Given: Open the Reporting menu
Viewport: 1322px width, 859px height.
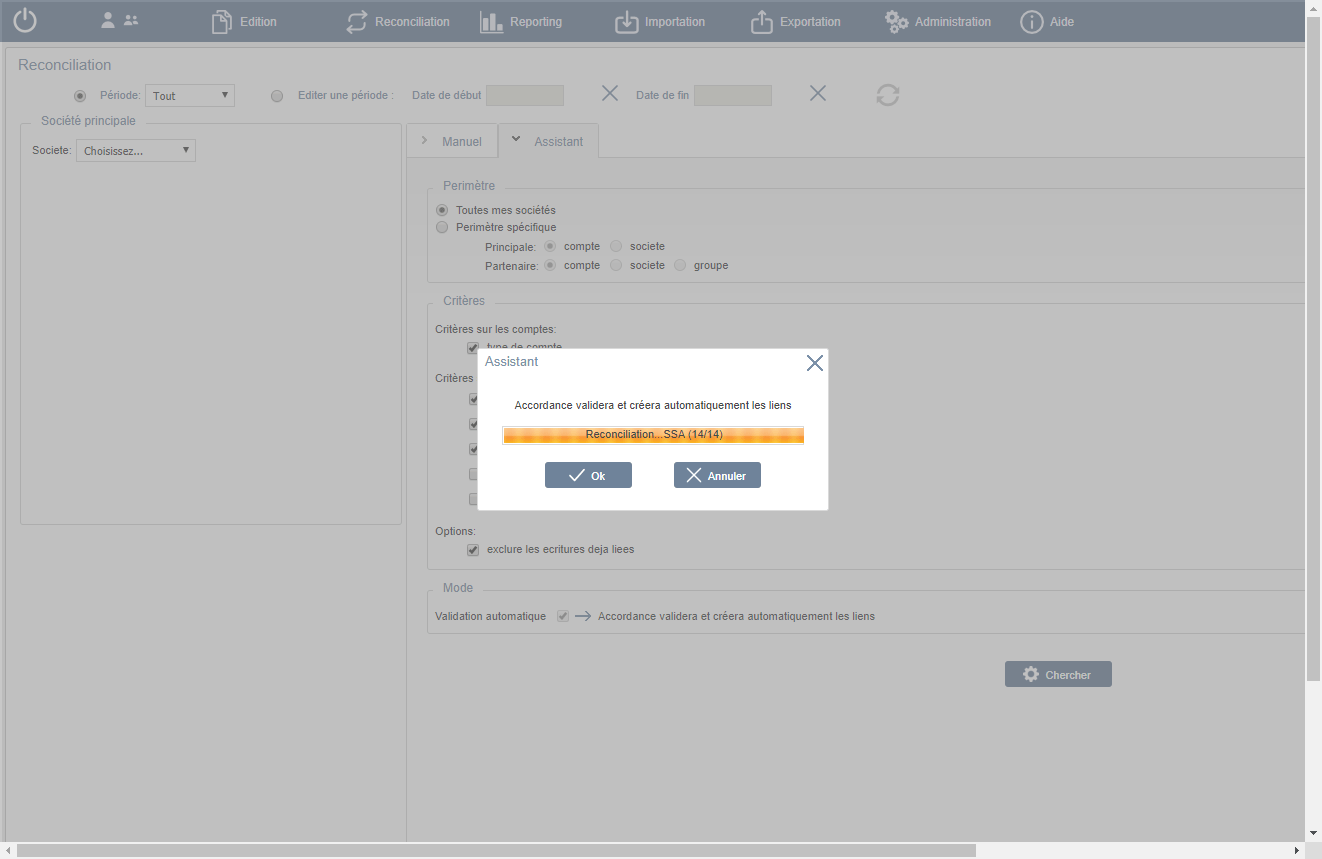Looking at the screenshot, I should (x=520, y=22).
